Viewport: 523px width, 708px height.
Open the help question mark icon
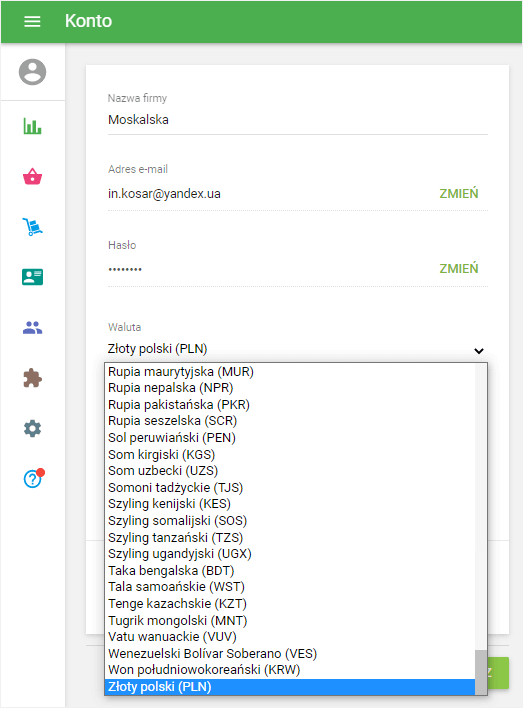tap(33, 478)
